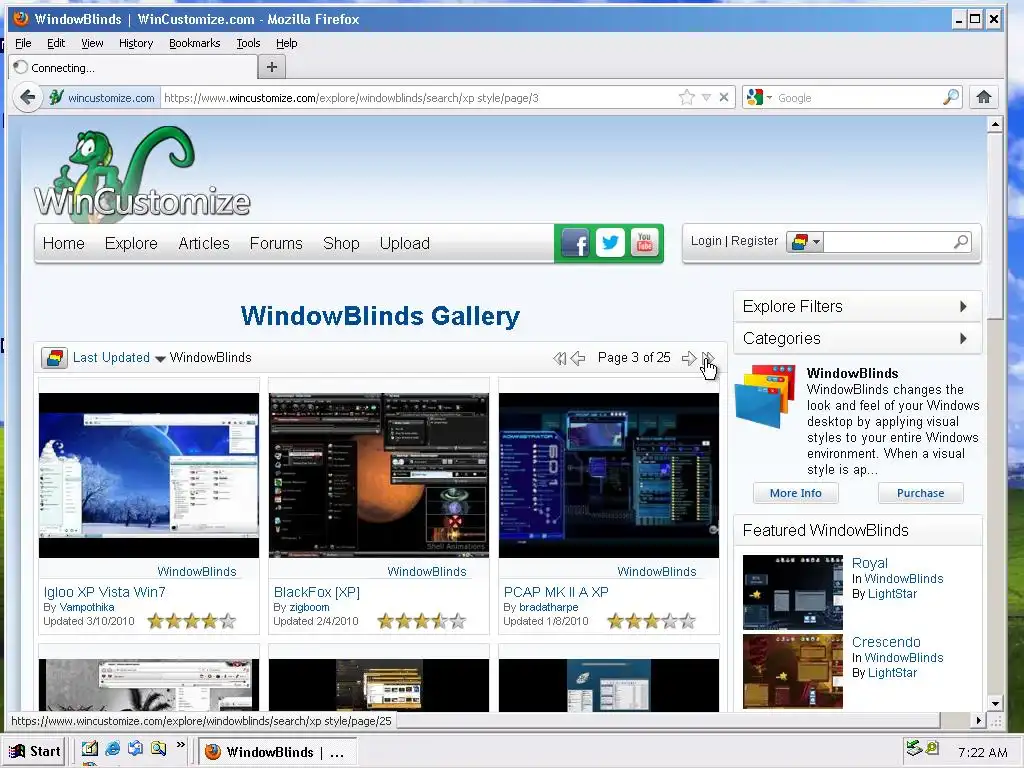Open the Royal featured skin link
This screenshot has width=1024, height=768.
pyautogui.click(x=869, y=563)
